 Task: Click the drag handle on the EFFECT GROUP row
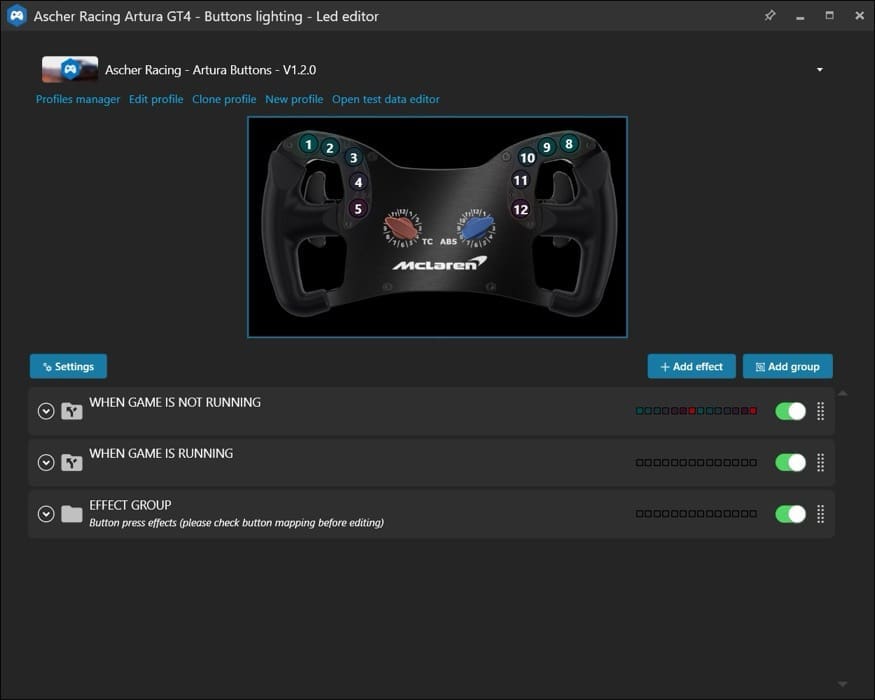tap(820, 513)
